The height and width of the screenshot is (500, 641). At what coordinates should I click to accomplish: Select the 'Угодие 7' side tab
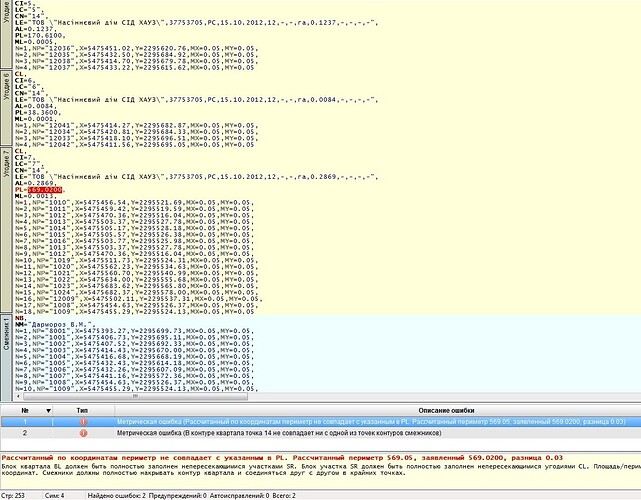[6, 230]
